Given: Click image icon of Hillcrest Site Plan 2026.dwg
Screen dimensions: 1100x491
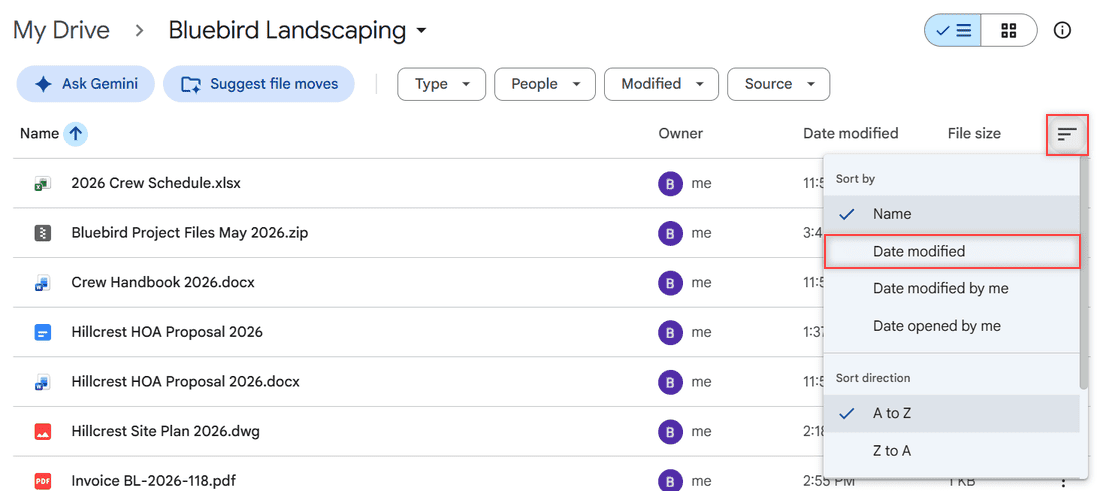Looking at the screenshot, I should [43, 431].
